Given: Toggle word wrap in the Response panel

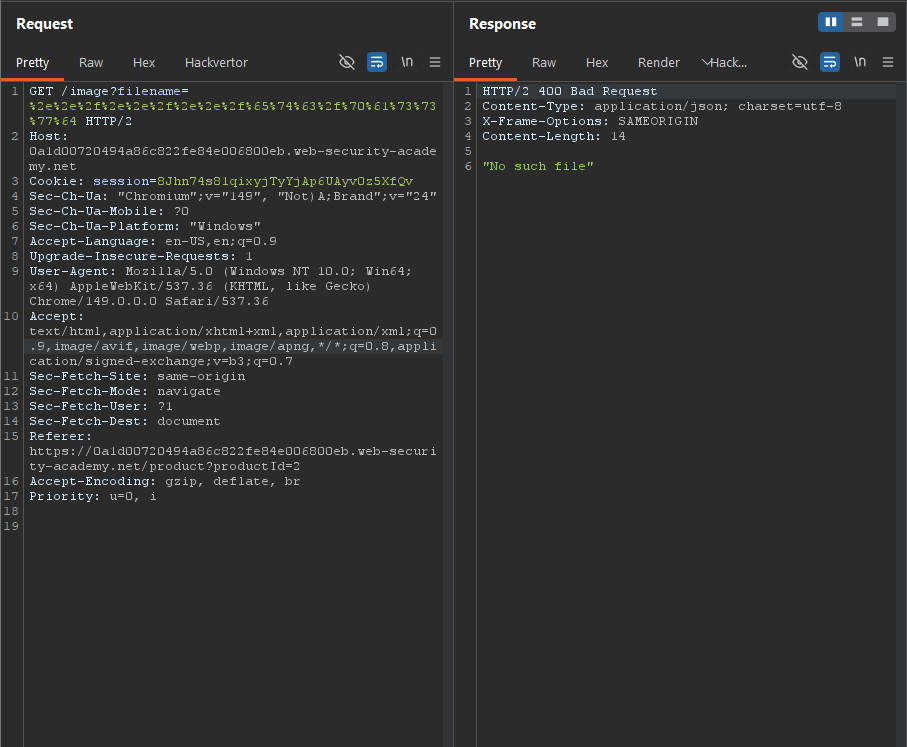Looking at the screenshot, I should point(830,62).
